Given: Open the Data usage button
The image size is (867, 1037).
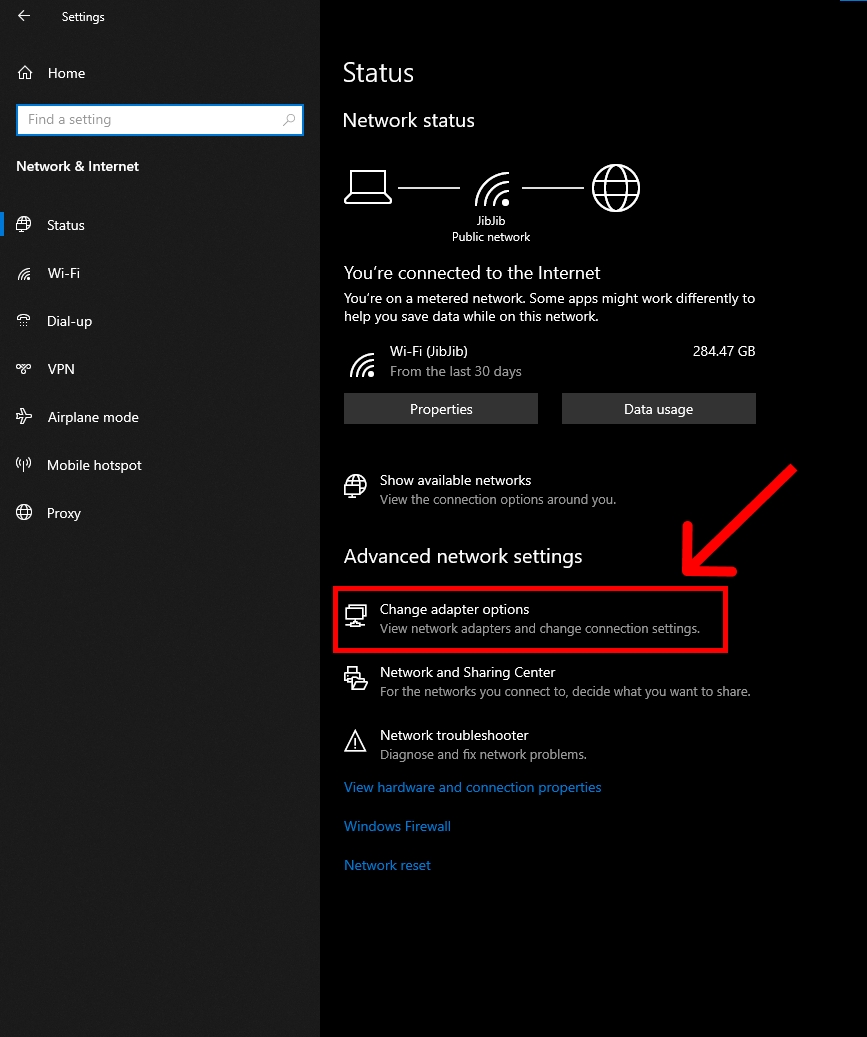Looking at the screenshot, I should [x=659, y=409].
